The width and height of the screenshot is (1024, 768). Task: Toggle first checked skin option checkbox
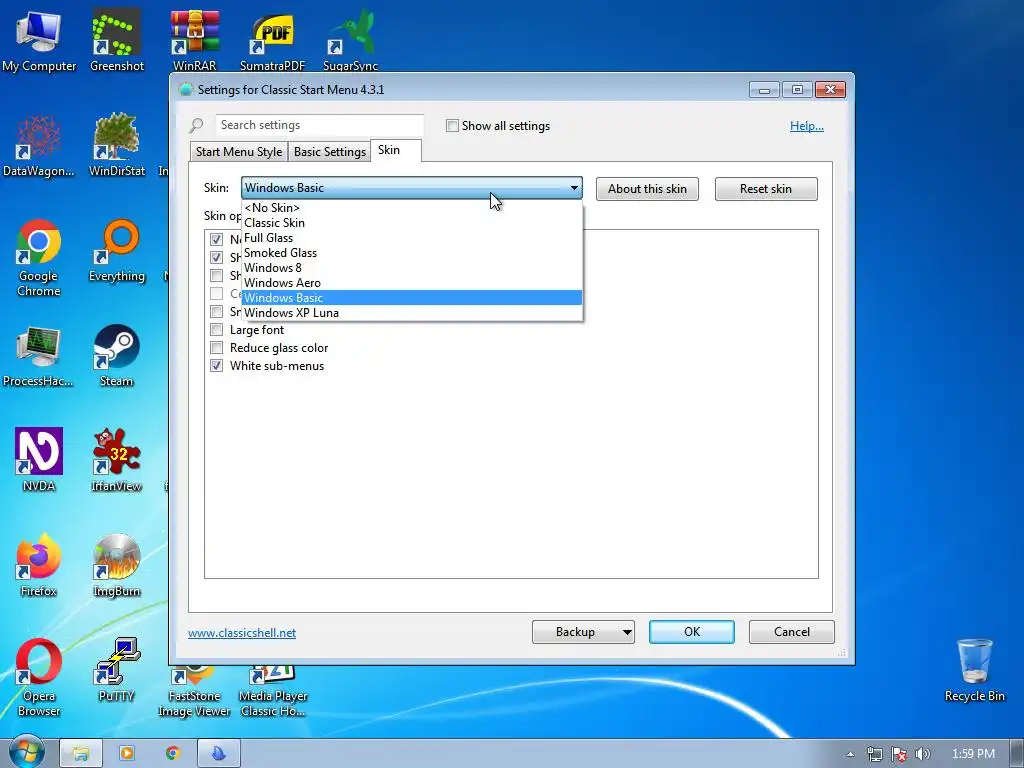tap(216, 240)
